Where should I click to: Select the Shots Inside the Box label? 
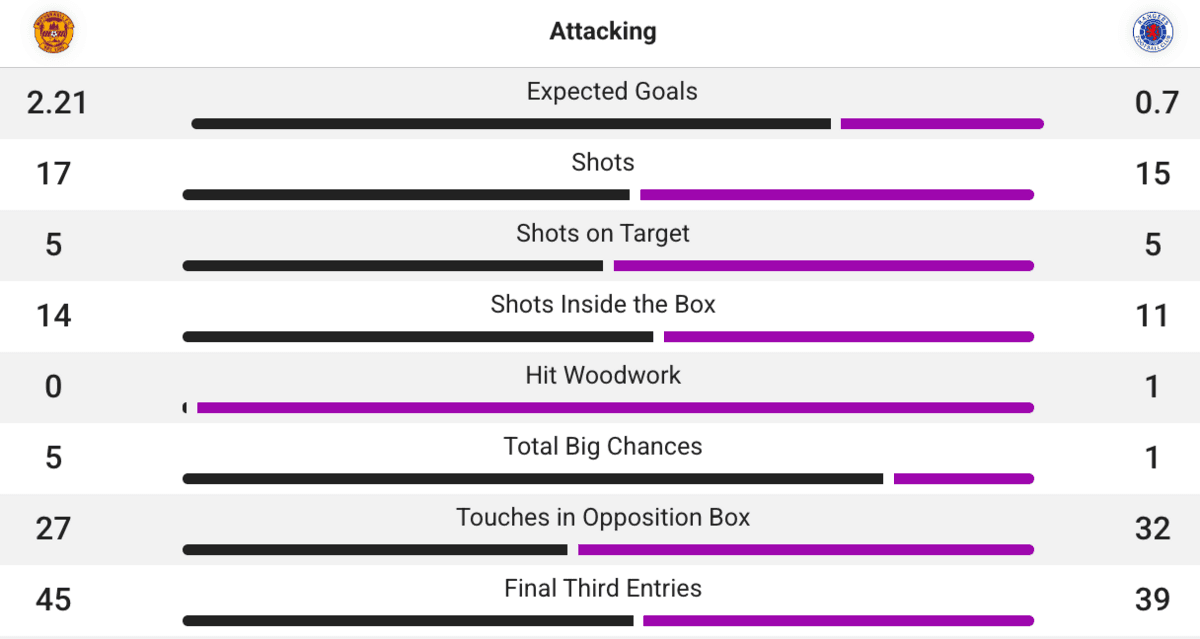[x=603, y=304]
